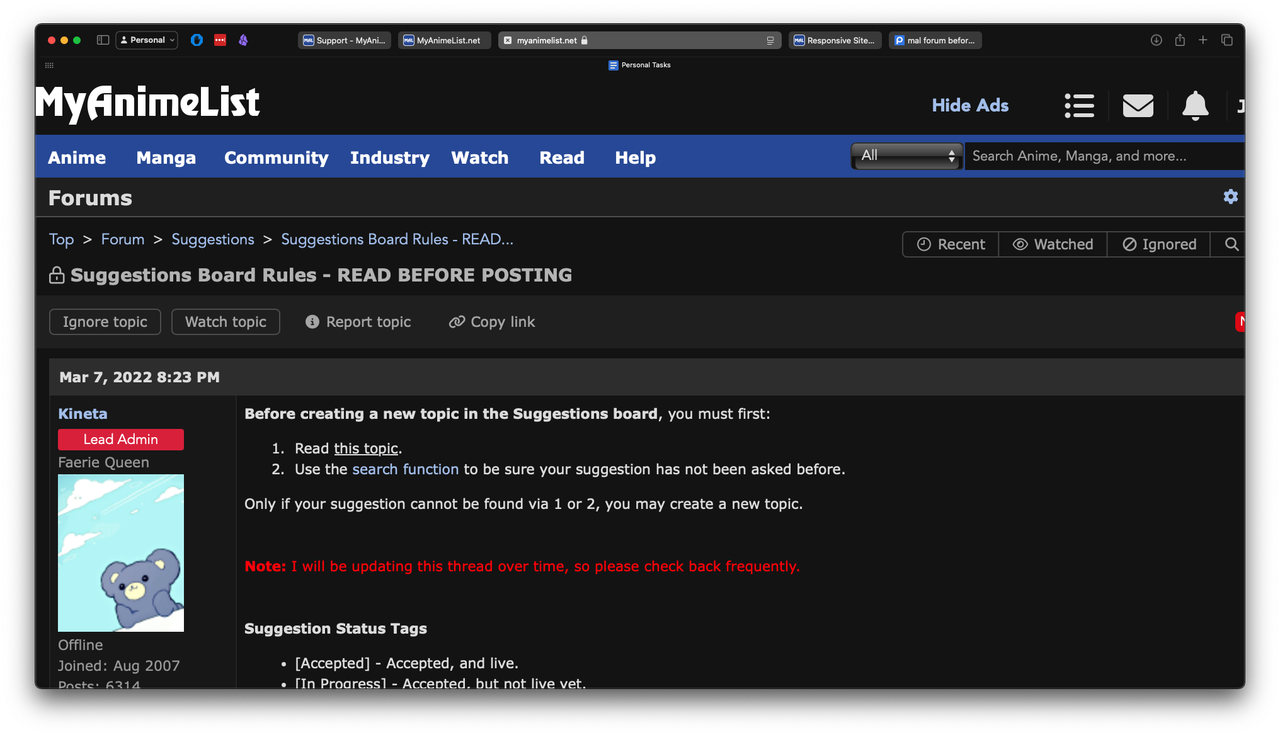Open forum settings gear icon
Screen dimensions: 1280x735
[1231, 197]
